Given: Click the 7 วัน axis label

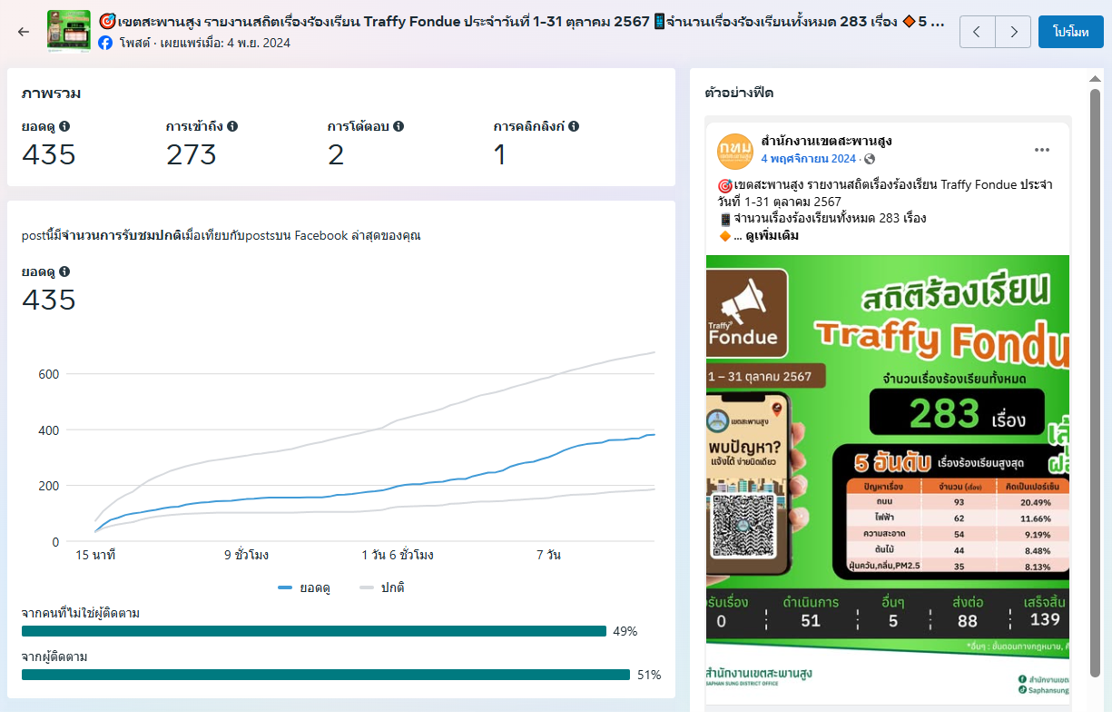Looking at the screenshot, I should [x=549, y=555].
